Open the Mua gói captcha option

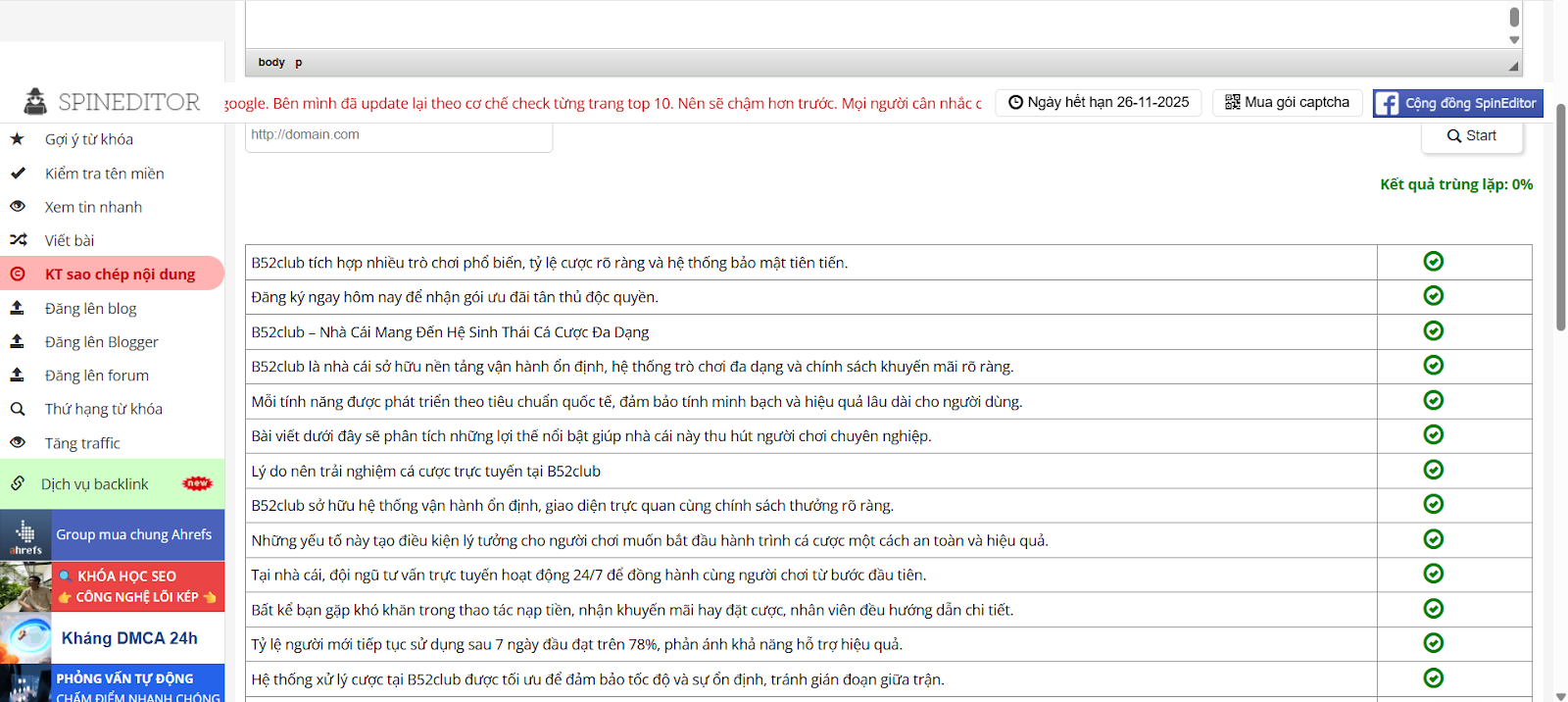pos(1287,102)
